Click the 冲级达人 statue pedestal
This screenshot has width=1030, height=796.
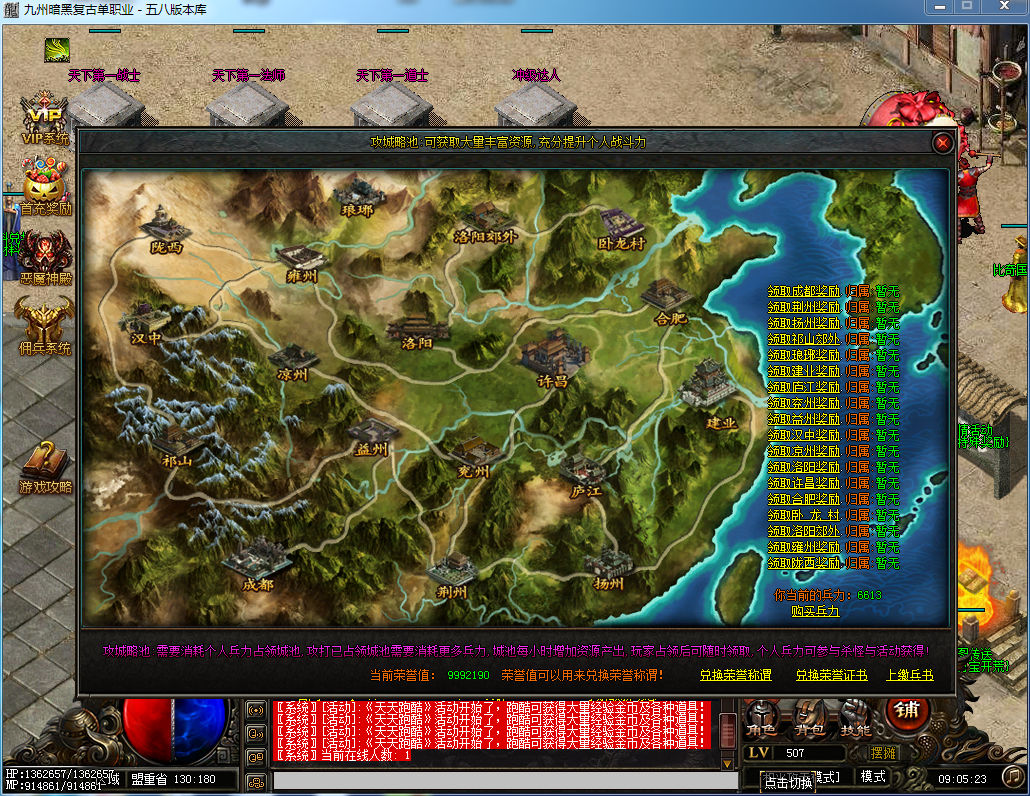click(x=536, y=104)
